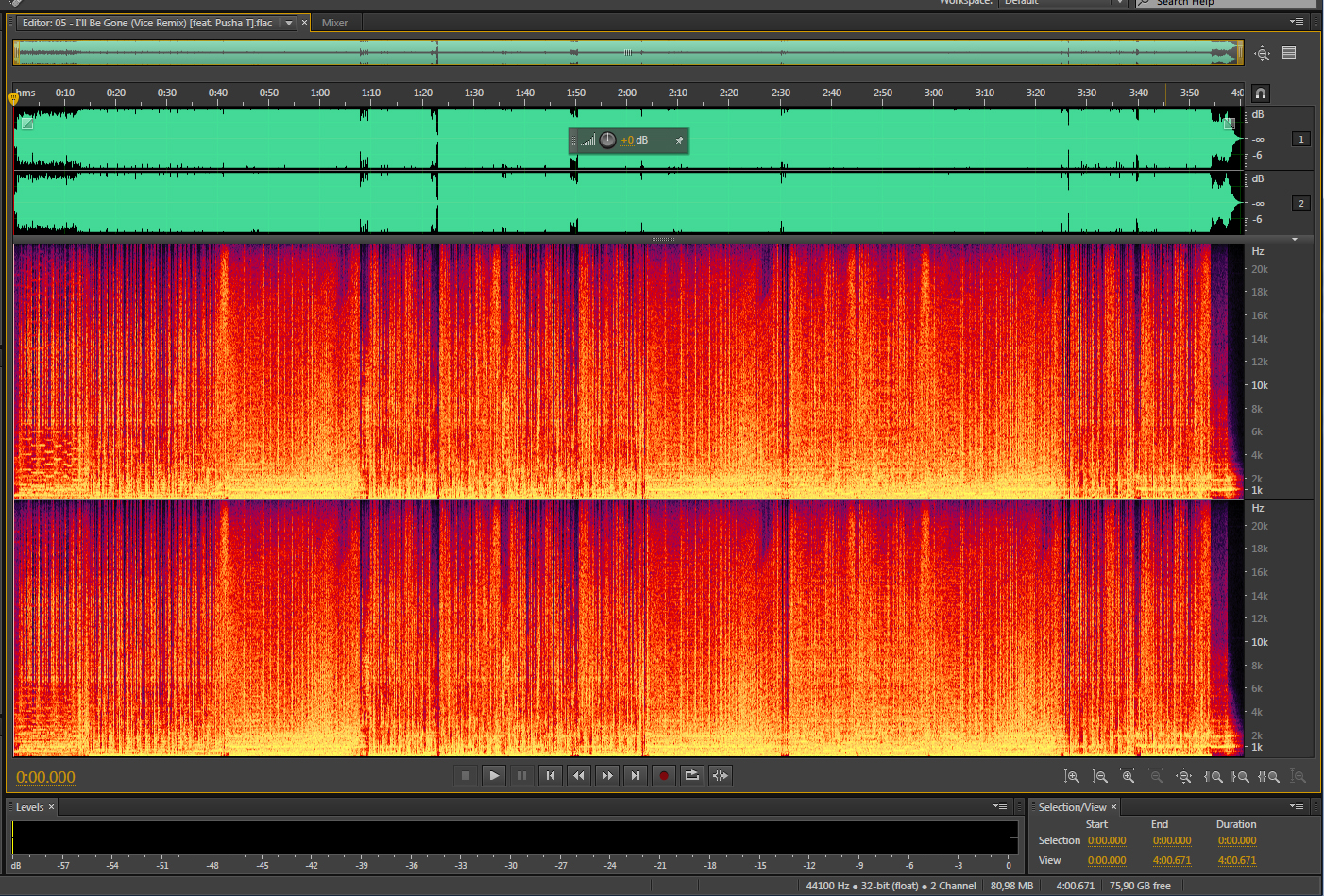Click Zoom to Selection icon
1324x896 pixels.
[x=1269, y=776]
